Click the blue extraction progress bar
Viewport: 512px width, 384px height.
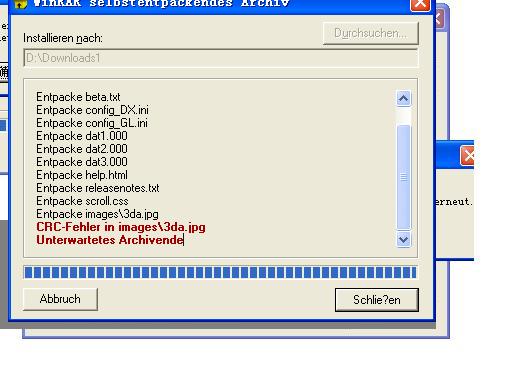click(220, 272)
